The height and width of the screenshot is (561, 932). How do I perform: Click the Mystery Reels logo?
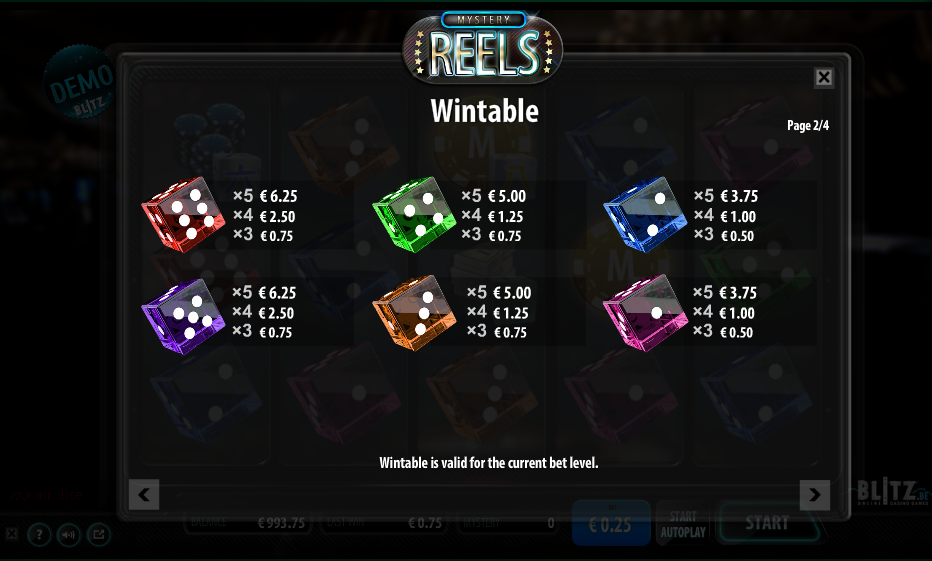tap(483, 46)
